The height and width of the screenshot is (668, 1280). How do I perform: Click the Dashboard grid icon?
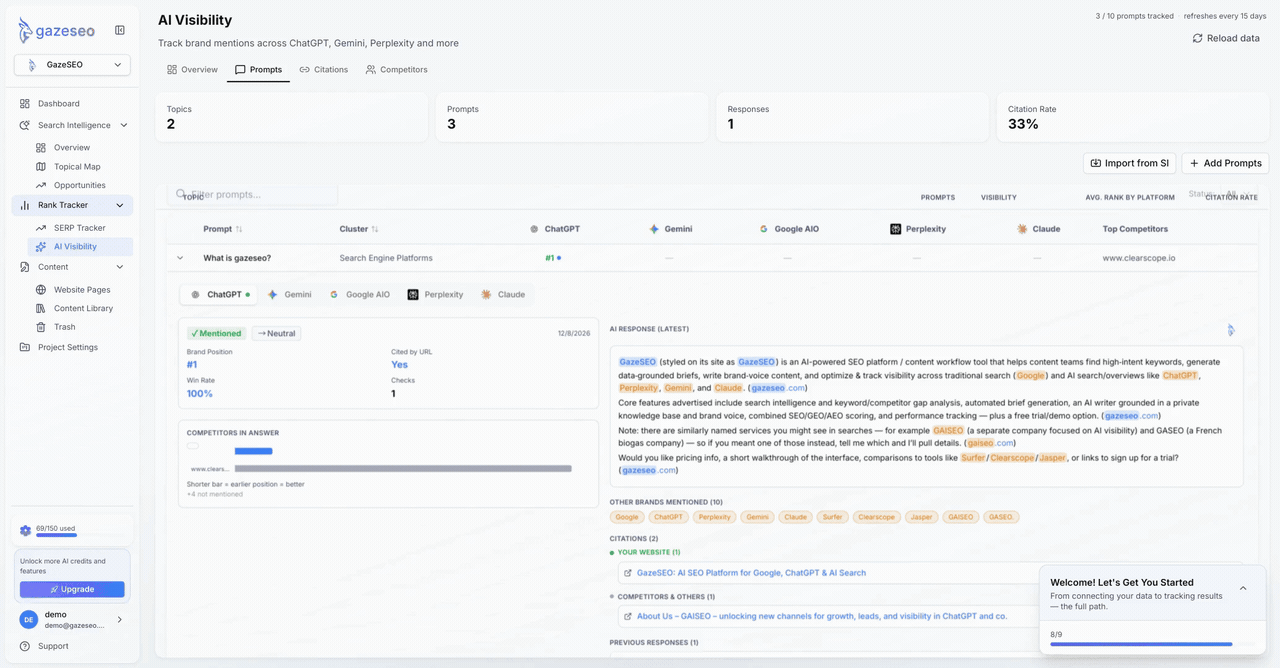(25, 104)
